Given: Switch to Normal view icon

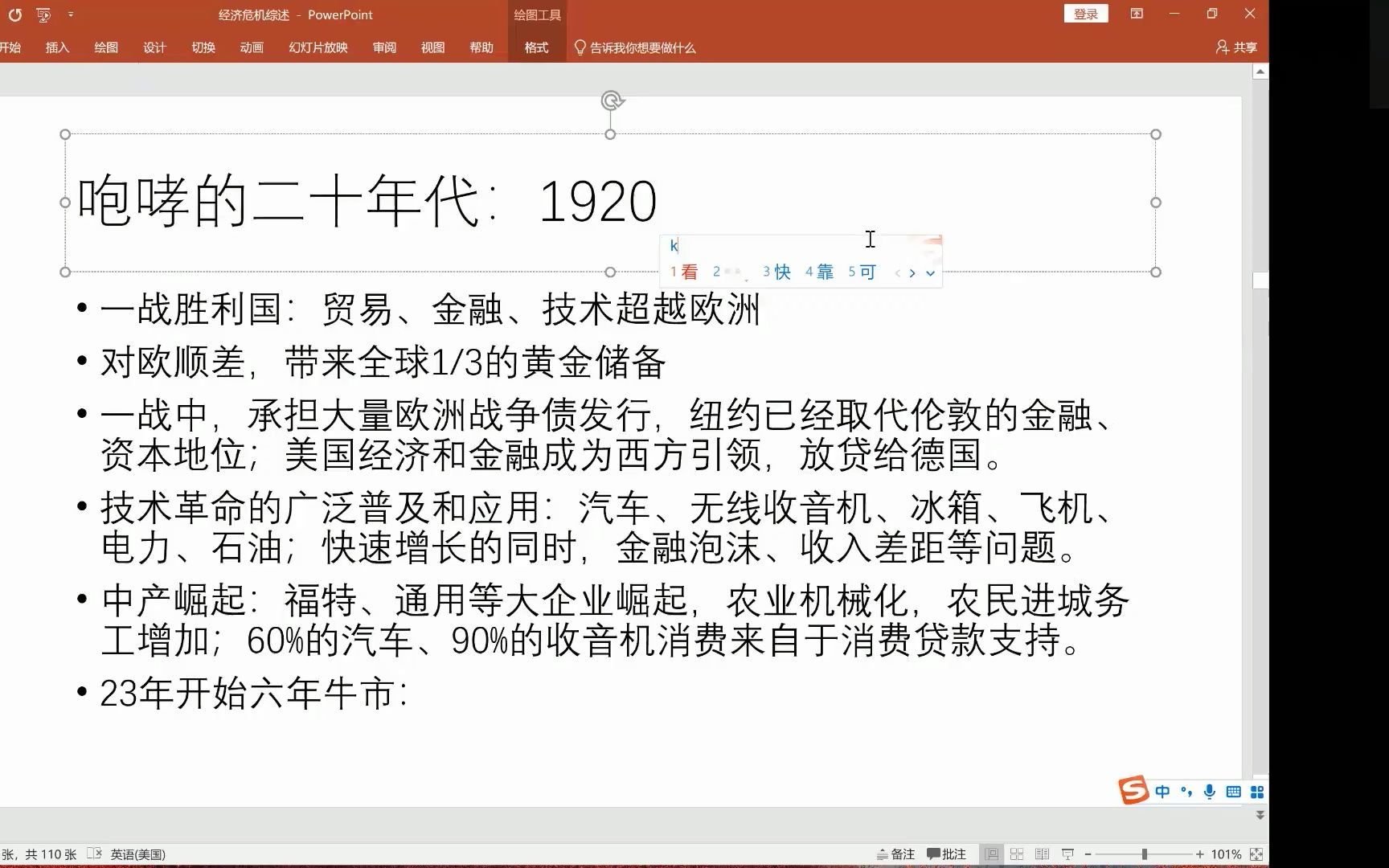Looking at the screenshot, I should pos(992,854).
